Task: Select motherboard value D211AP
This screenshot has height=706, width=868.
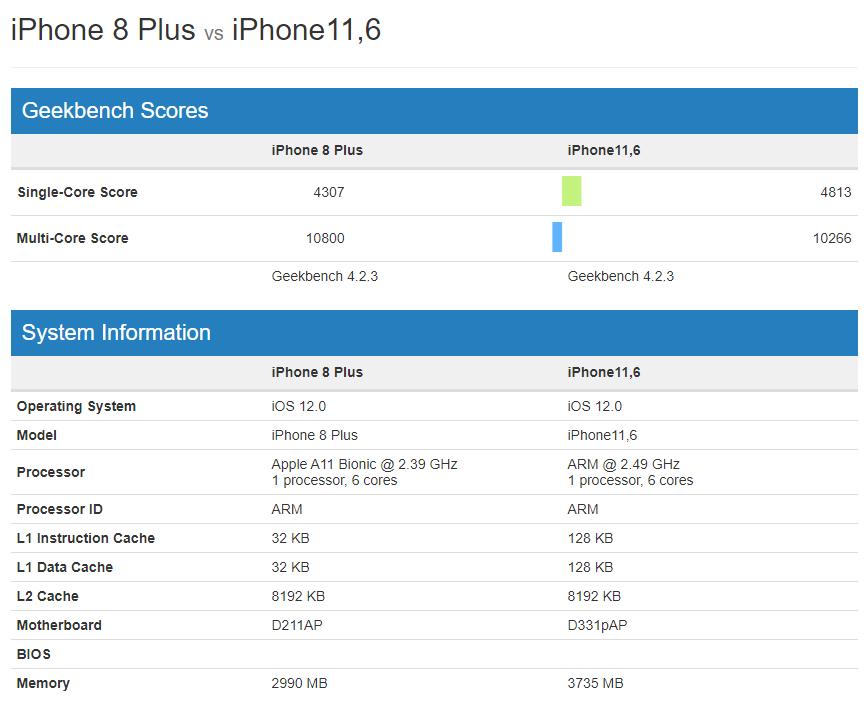Action: (297, 625)
